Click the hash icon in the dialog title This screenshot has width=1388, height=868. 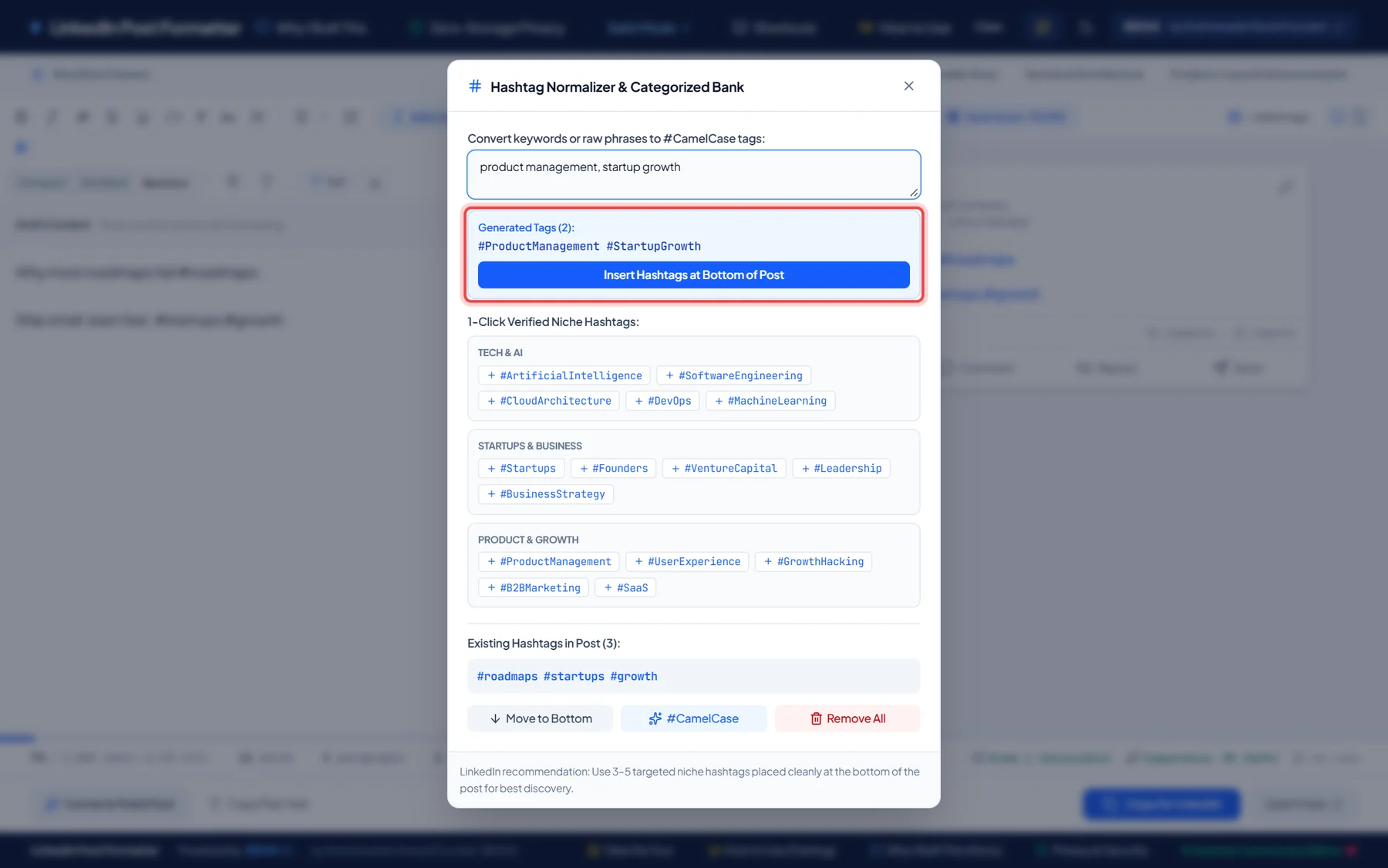[x=475, y=86]
